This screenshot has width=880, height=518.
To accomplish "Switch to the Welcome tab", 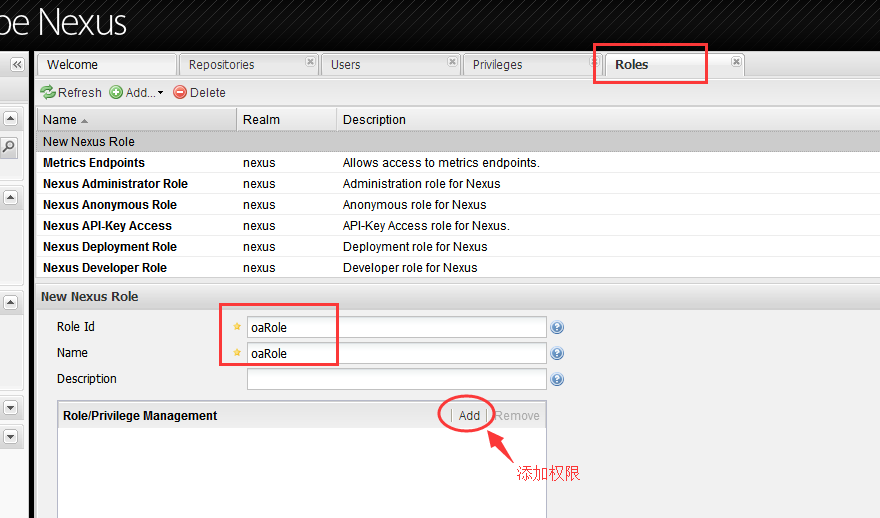I will pyautogui.click(x=107, y=65).
